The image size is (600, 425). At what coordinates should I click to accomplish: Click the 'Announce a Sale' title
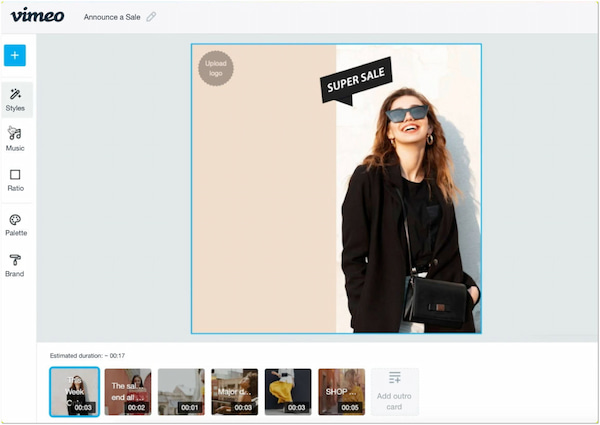[112, 17]
